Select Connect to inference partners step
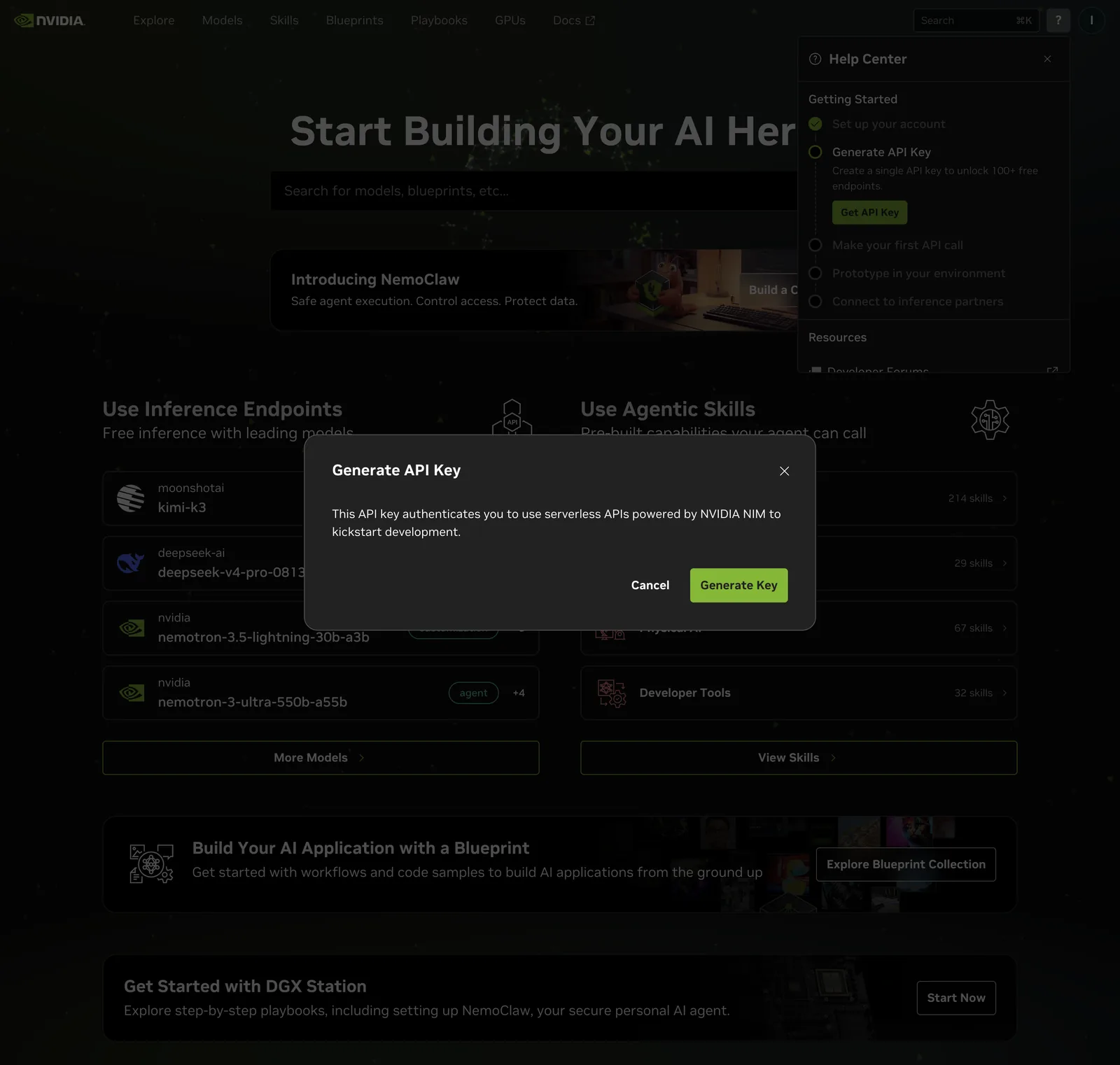The width and height of the screenshot is (1120, 1065). click(x=917, y=302)
